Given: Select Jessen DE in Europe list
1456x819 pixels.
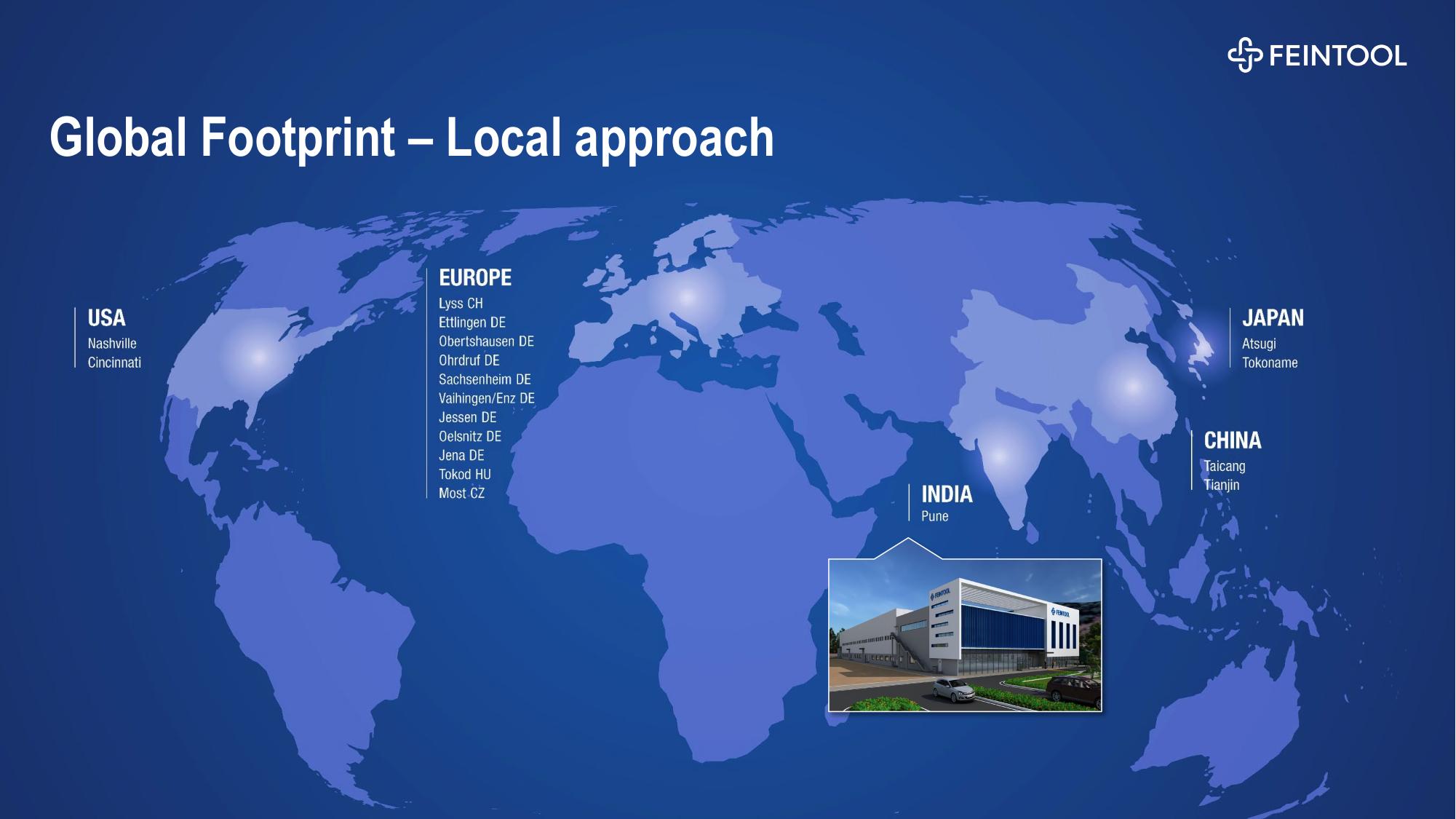Looking at the screenshot, I should 468,417.
